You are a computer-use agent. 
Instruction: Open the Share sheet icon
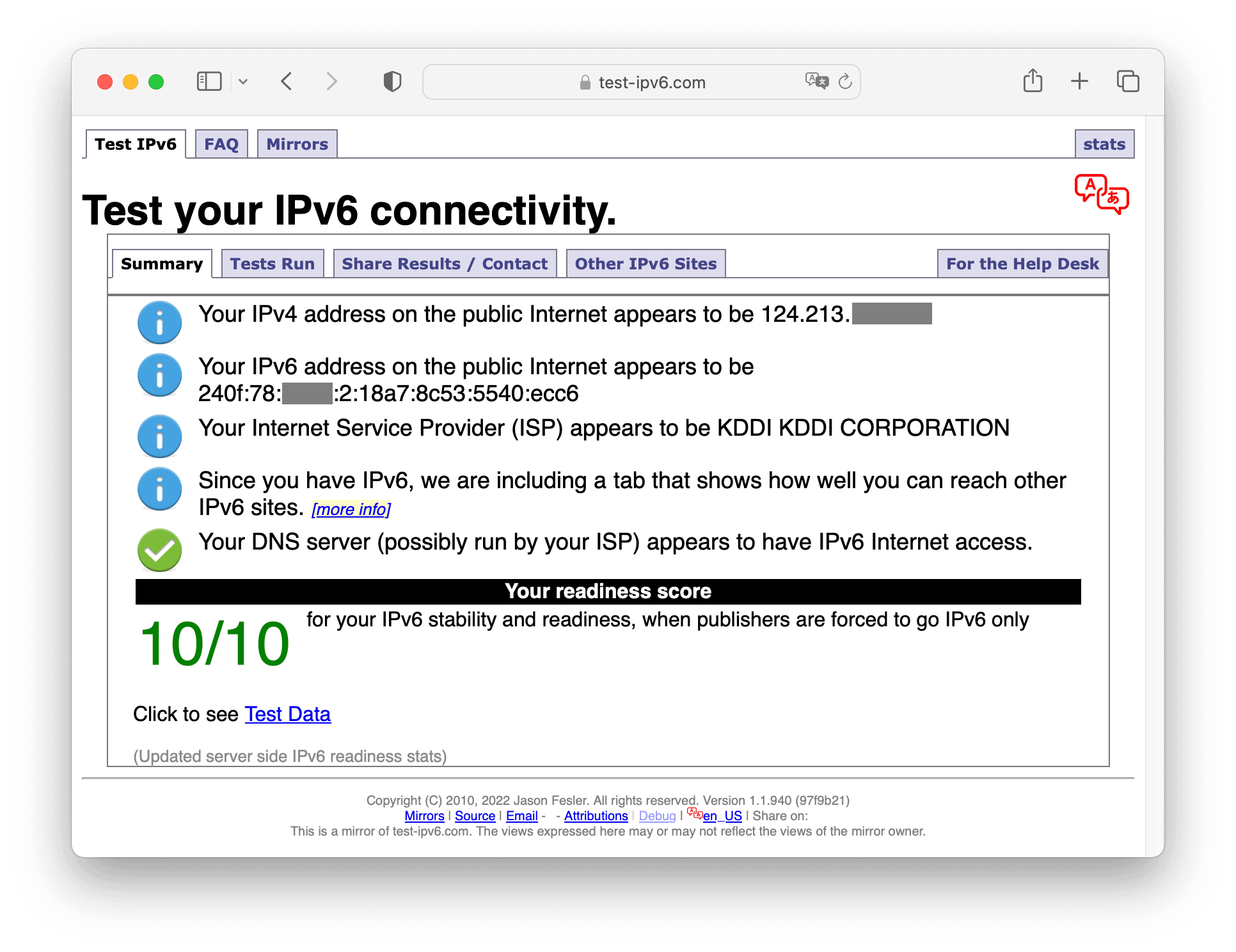(1033, 81)
